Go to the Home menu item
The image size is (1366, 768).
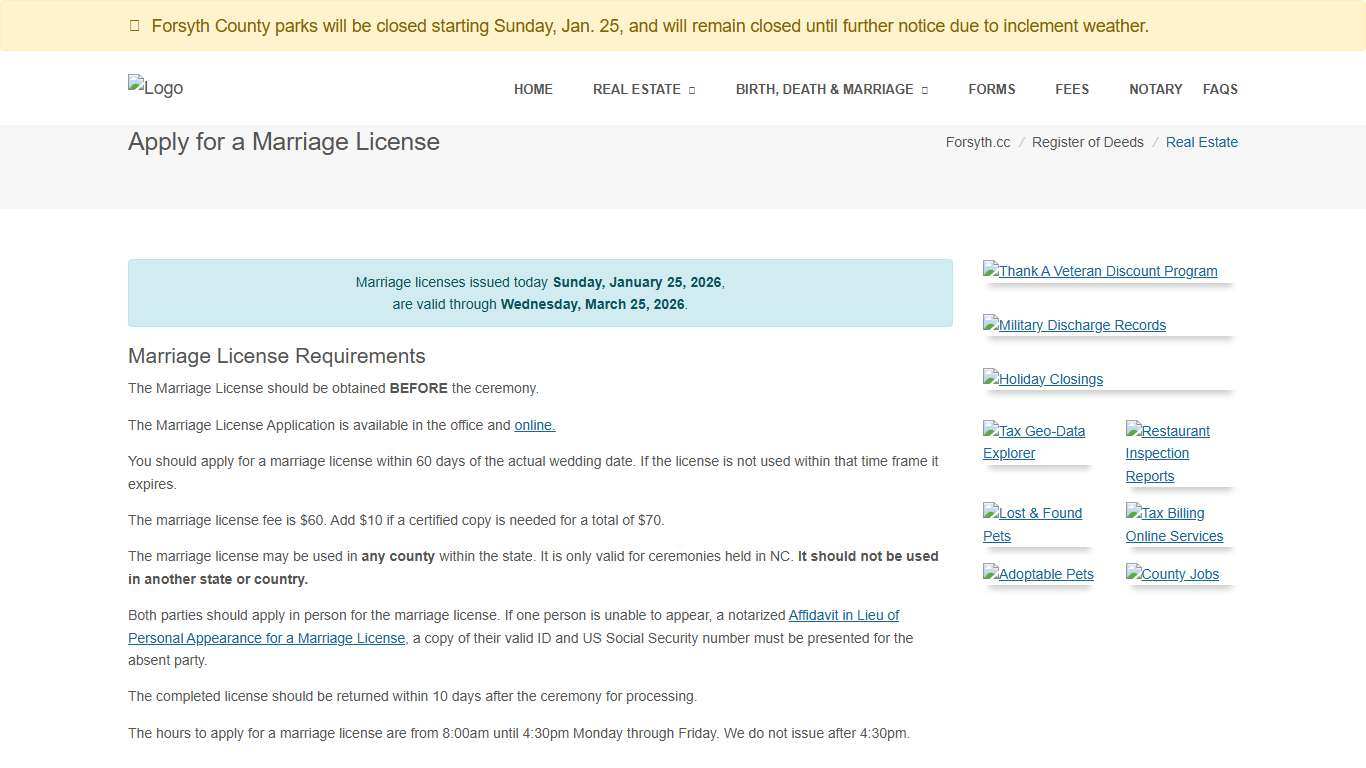pyautogui.click(x=533, y=89)
